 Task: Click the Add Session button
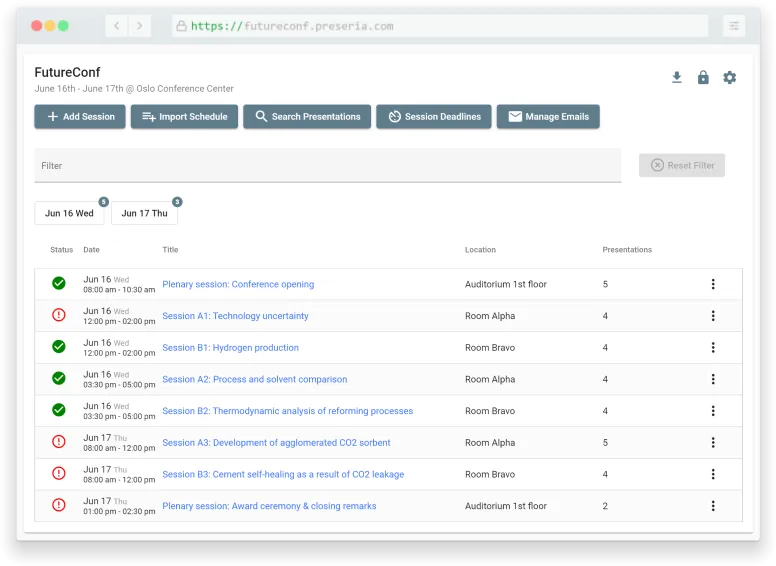point(80,117)
